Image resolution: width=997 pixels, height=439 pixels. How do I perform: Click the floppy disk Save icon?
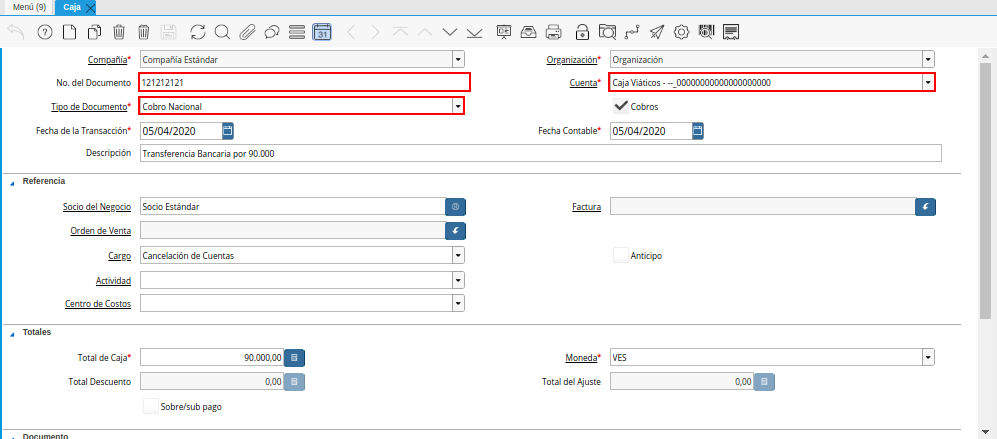click(168, 32)
